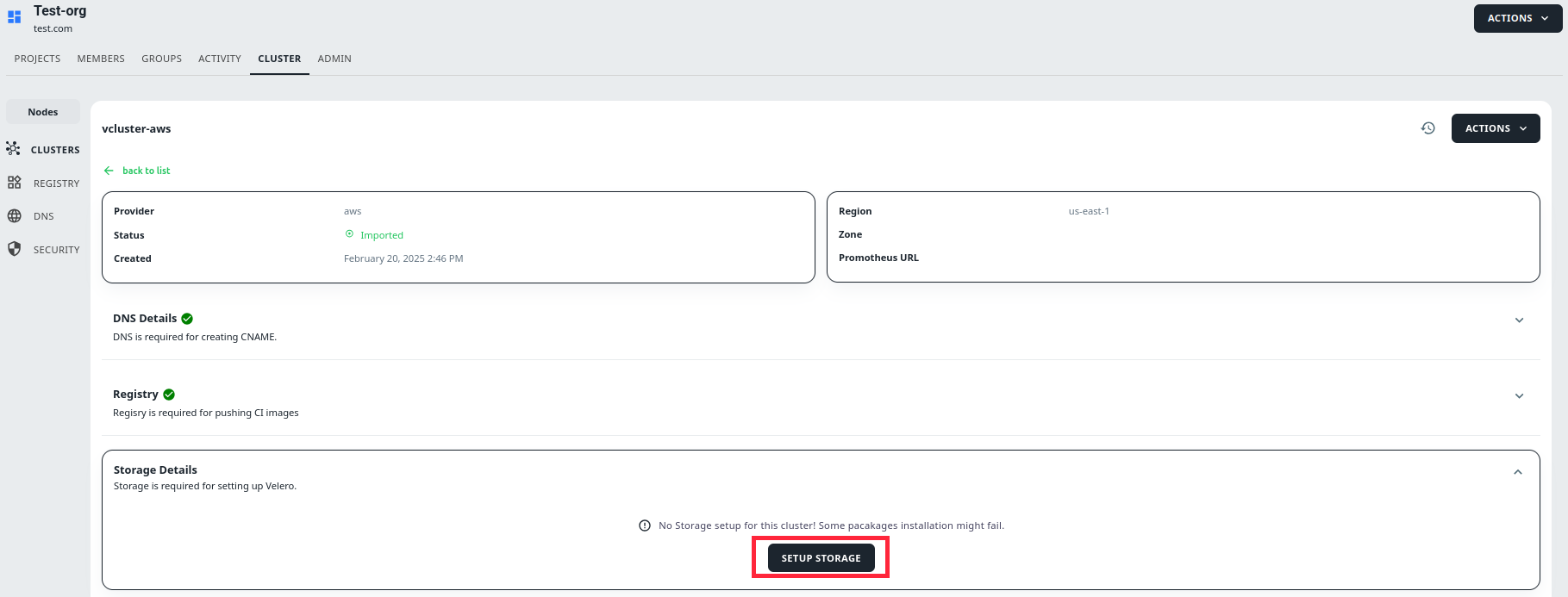This screenshot has width=1568, height=597.
Task: Open cluster history clock icon
Action: coord(1428,128)
